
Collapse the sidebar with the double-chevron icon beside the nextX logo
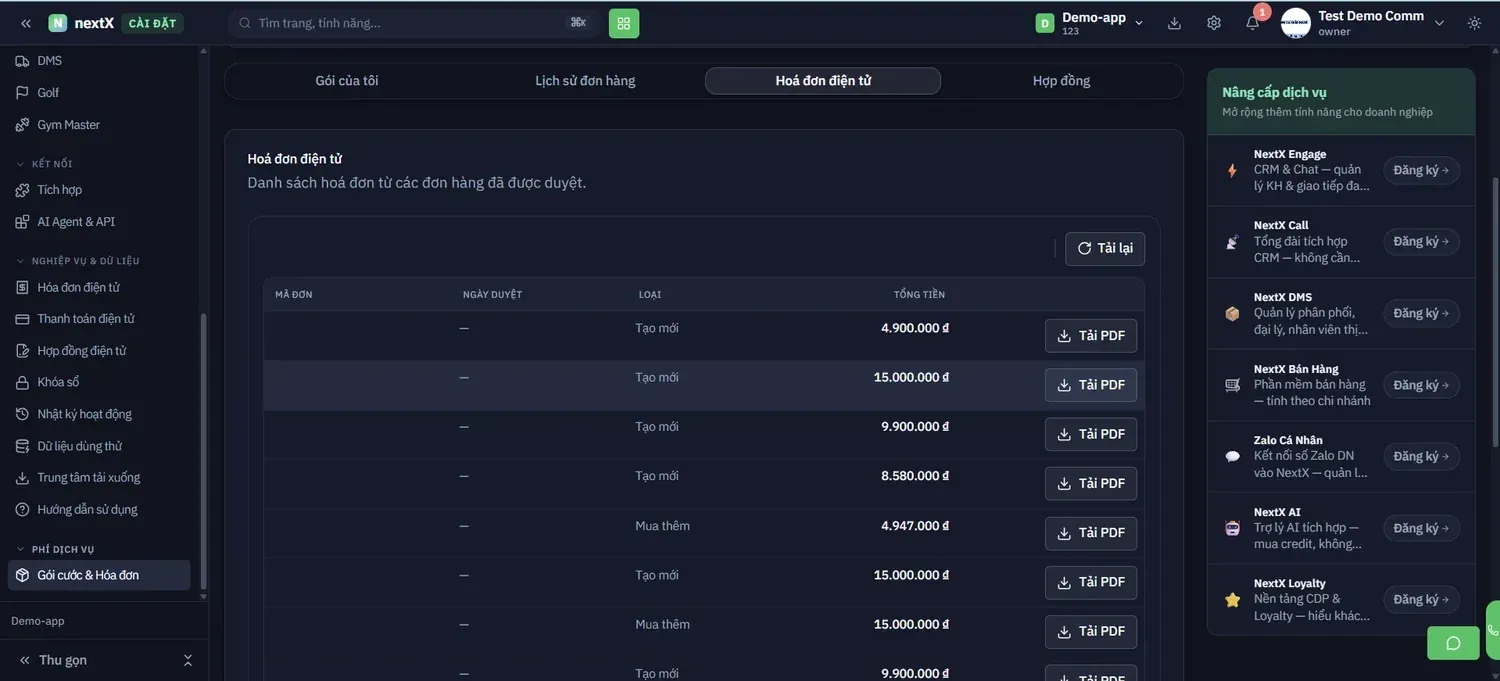point(26,23)
